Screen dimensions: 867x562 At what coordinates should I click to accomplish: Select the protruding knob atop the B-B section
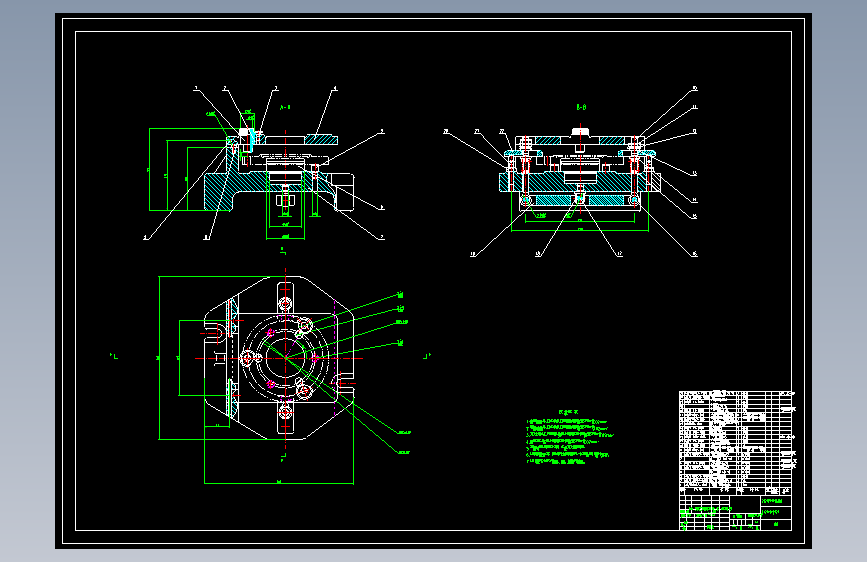click(x=580, y=132)
